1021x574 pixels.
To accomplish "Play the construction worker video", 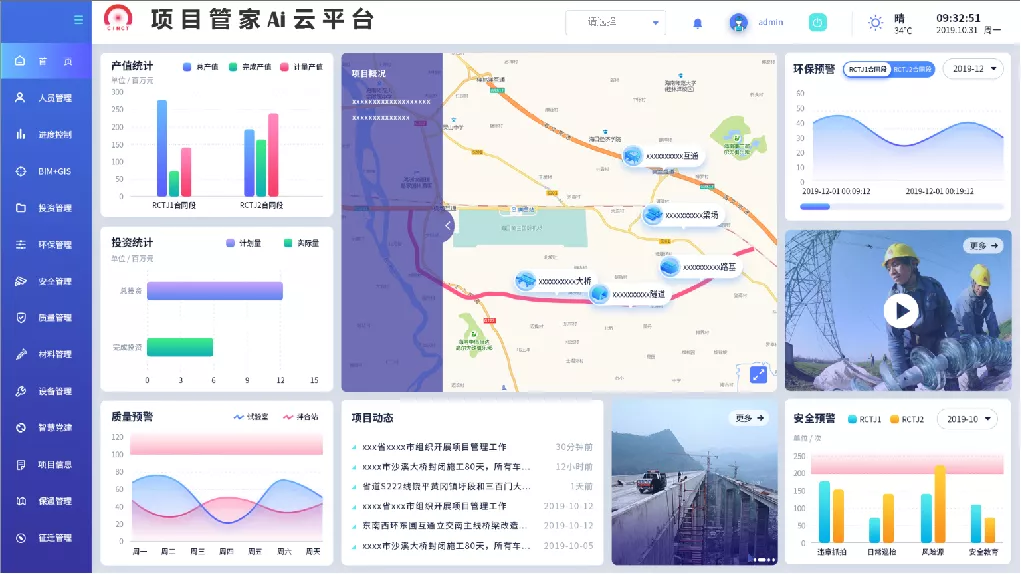I will click(x=900, y=311).
